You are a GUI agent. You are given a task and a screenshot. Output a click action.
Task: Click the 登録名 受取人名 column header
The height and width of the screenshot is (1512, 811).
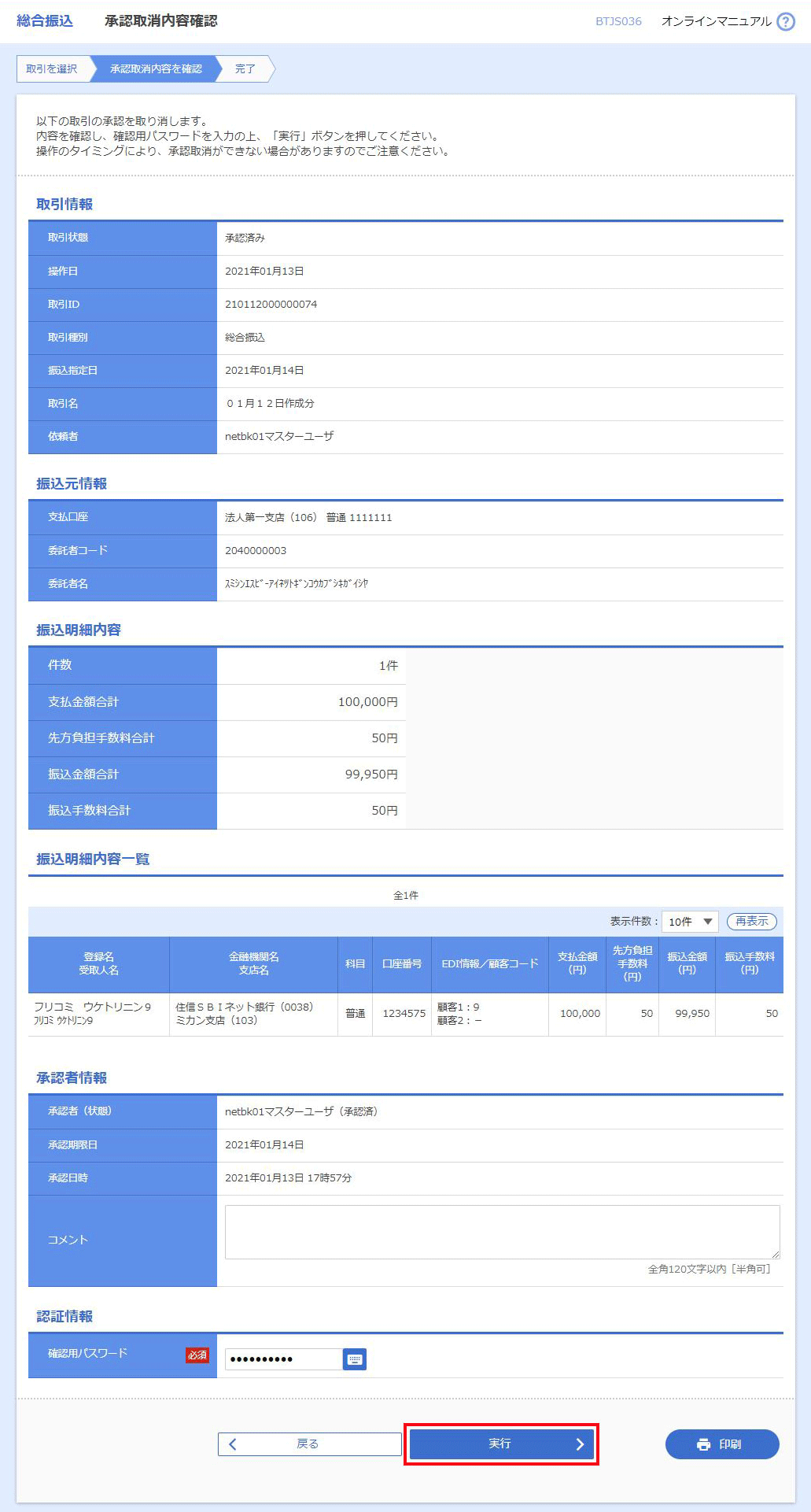tap(98, 963)
